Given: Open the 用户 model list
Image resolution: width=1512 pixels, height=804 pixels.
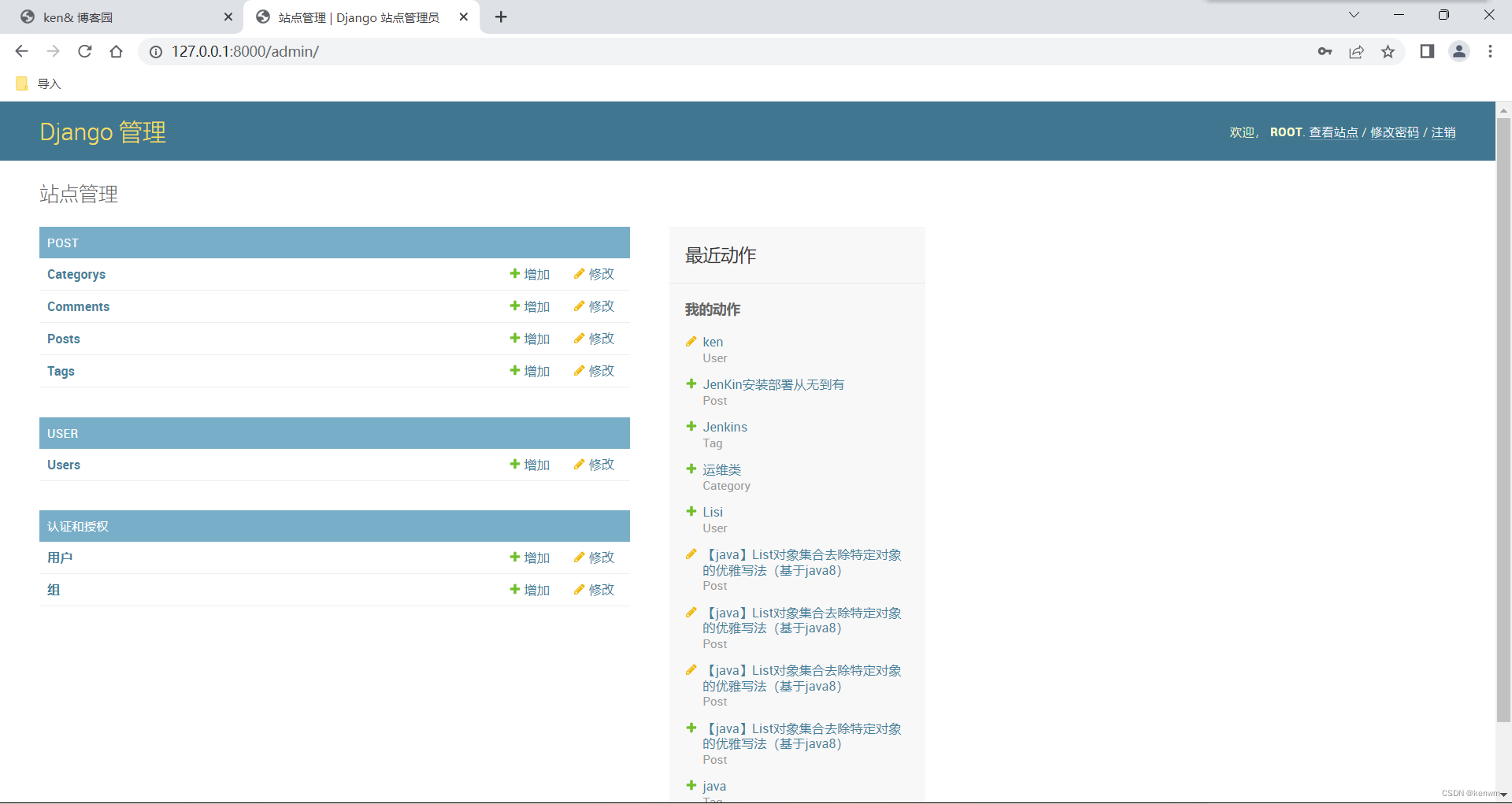Looking at the screenshot, I should click(60, 558).
